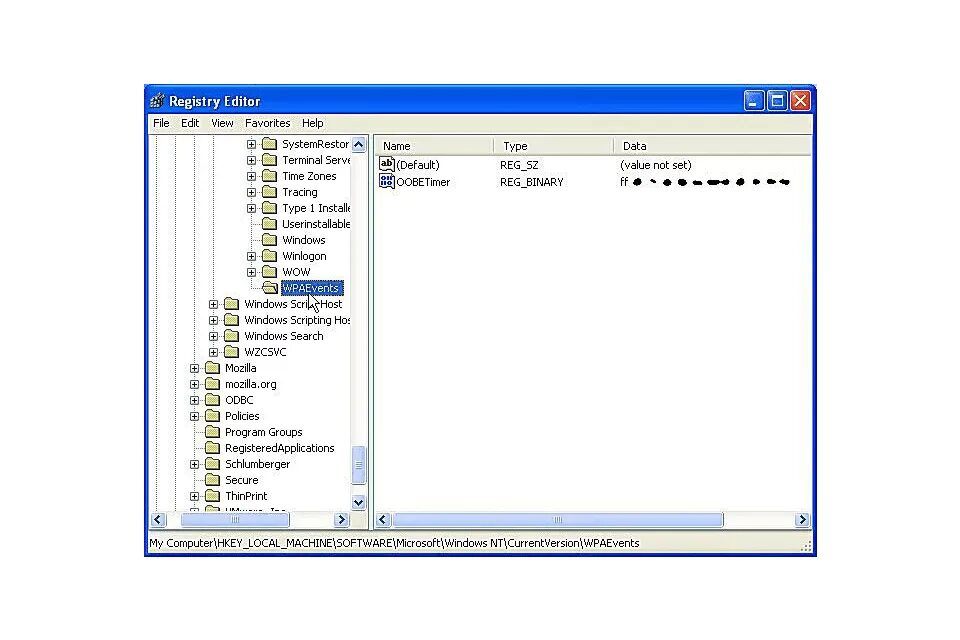
Task: Open the Edit menu
Action: 190,123
